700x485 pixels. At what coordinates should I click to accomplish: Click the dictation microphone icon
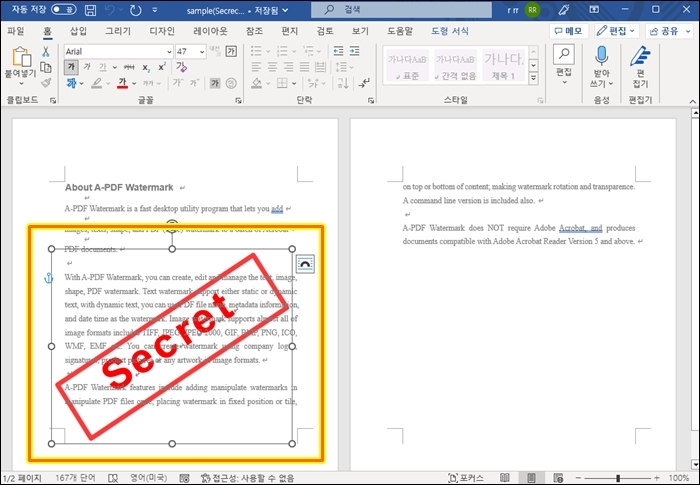pos(601,56)
